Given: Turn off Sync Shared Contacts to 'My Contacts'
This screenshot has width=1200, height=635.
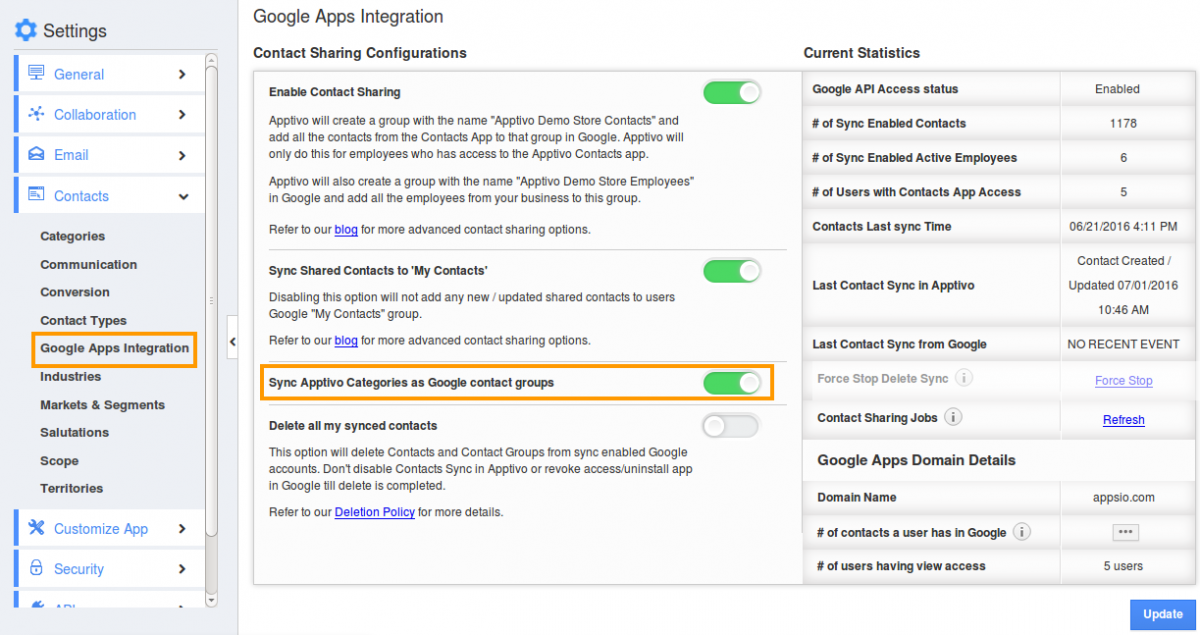Looking at the screenshot, I should tap(732, 270).
